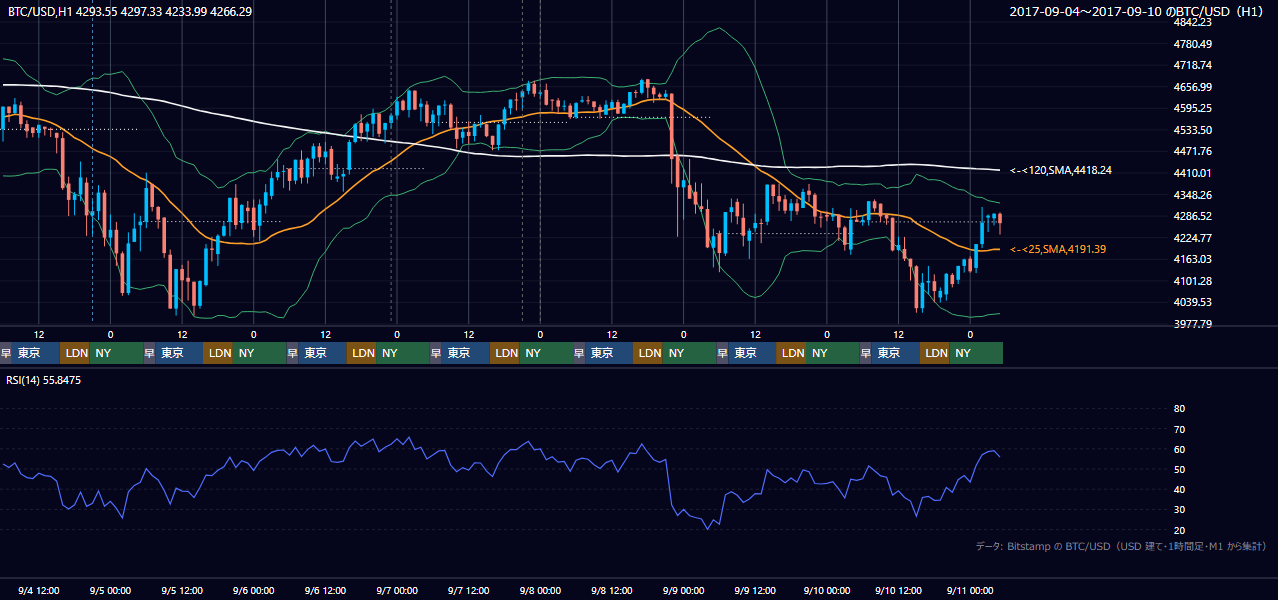Click price axis value 4224.77

[1192, 238]
